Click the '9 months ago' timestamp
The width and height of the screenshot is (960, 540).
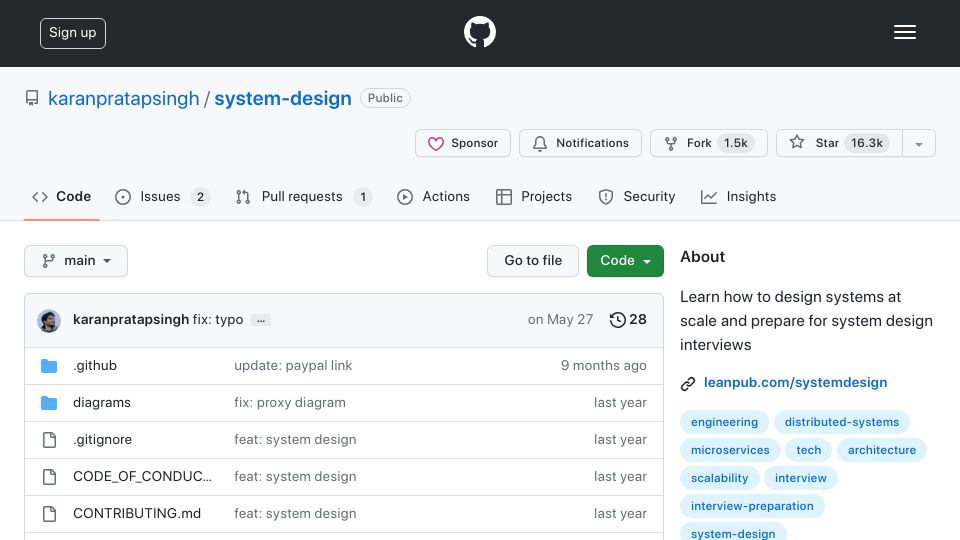pos(604,366)
